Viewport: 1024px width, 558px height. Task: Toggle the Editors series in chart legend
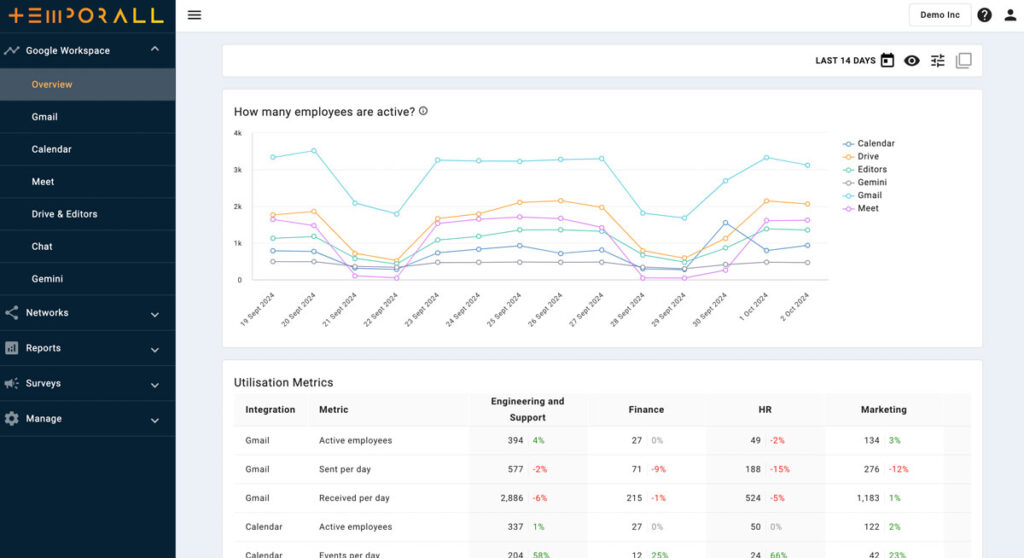tap(865, 169)
